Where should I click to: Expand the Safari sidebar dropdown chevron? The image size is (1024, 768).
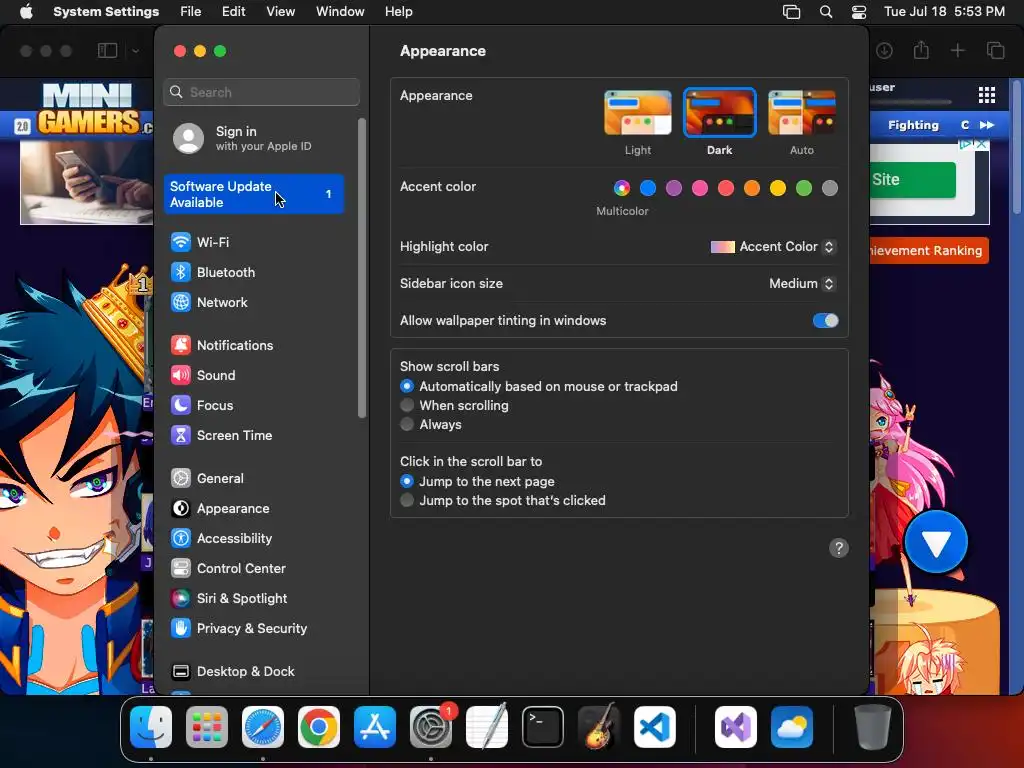point(135,50)
